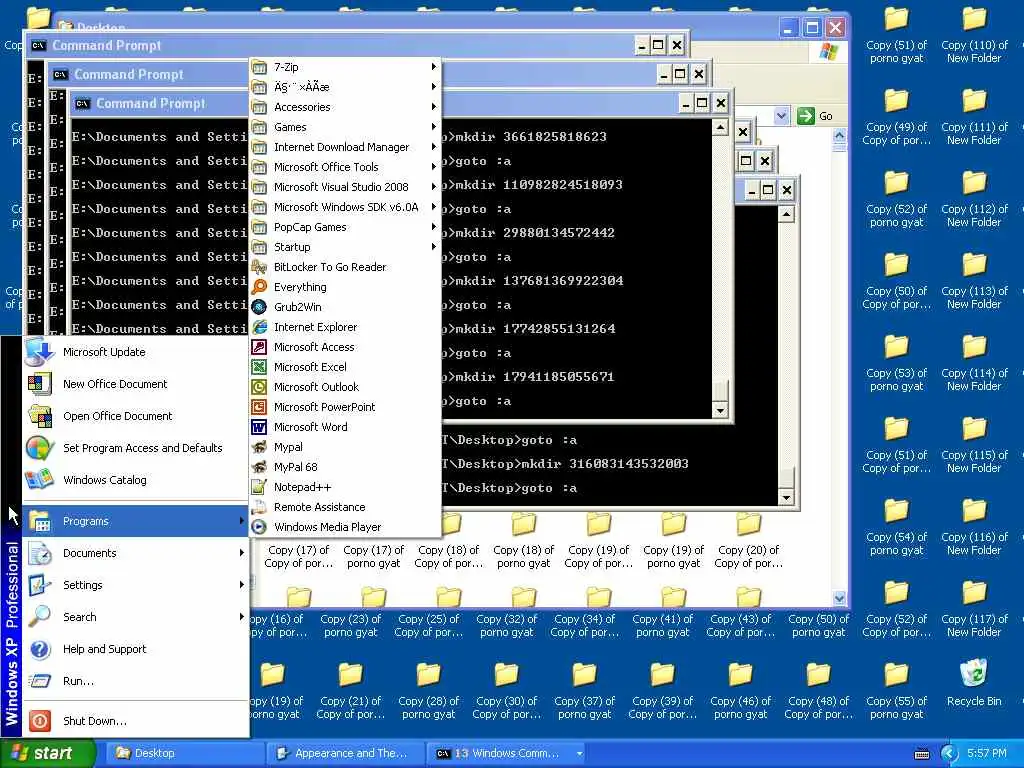
Task: Switch to Desktop taskbar button
Action: (x=183, y=753)
